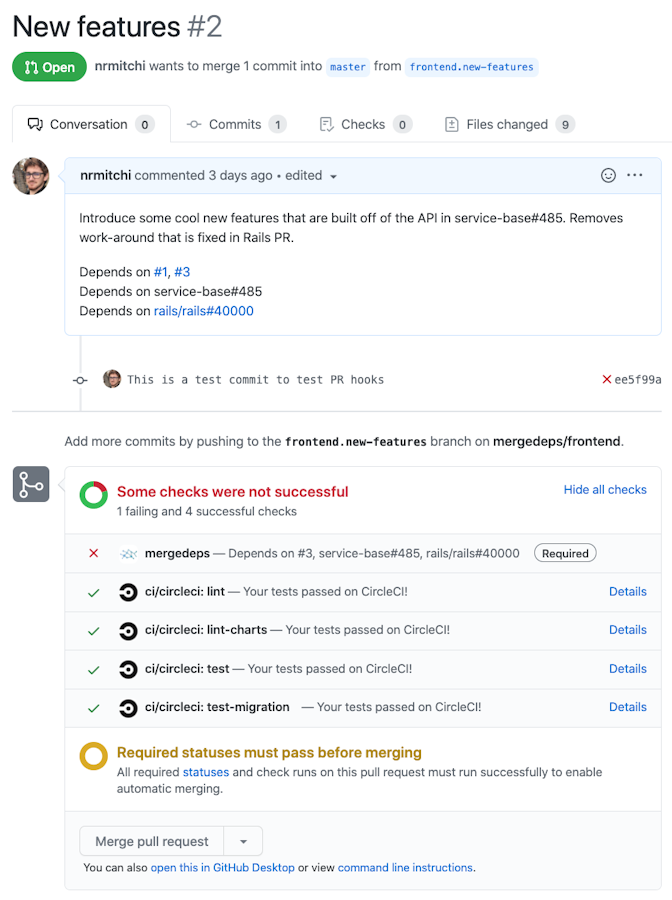Click the emoji reaction smiley icon

(608, 175)
